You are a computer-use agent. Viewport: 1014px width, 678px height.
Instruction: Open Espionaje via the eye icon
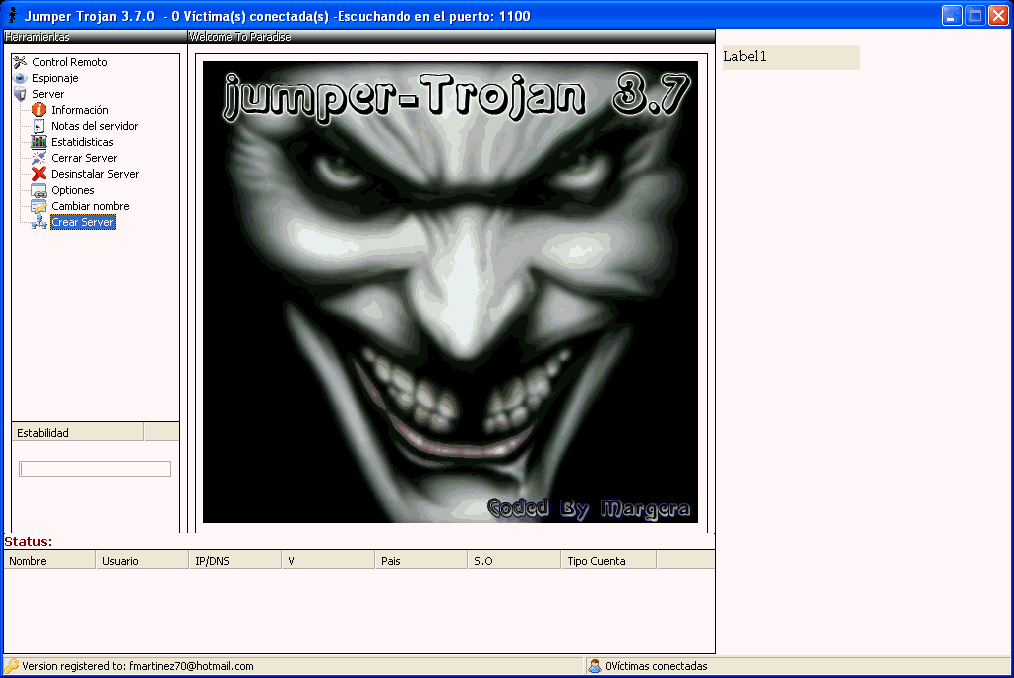pos(18,77)
